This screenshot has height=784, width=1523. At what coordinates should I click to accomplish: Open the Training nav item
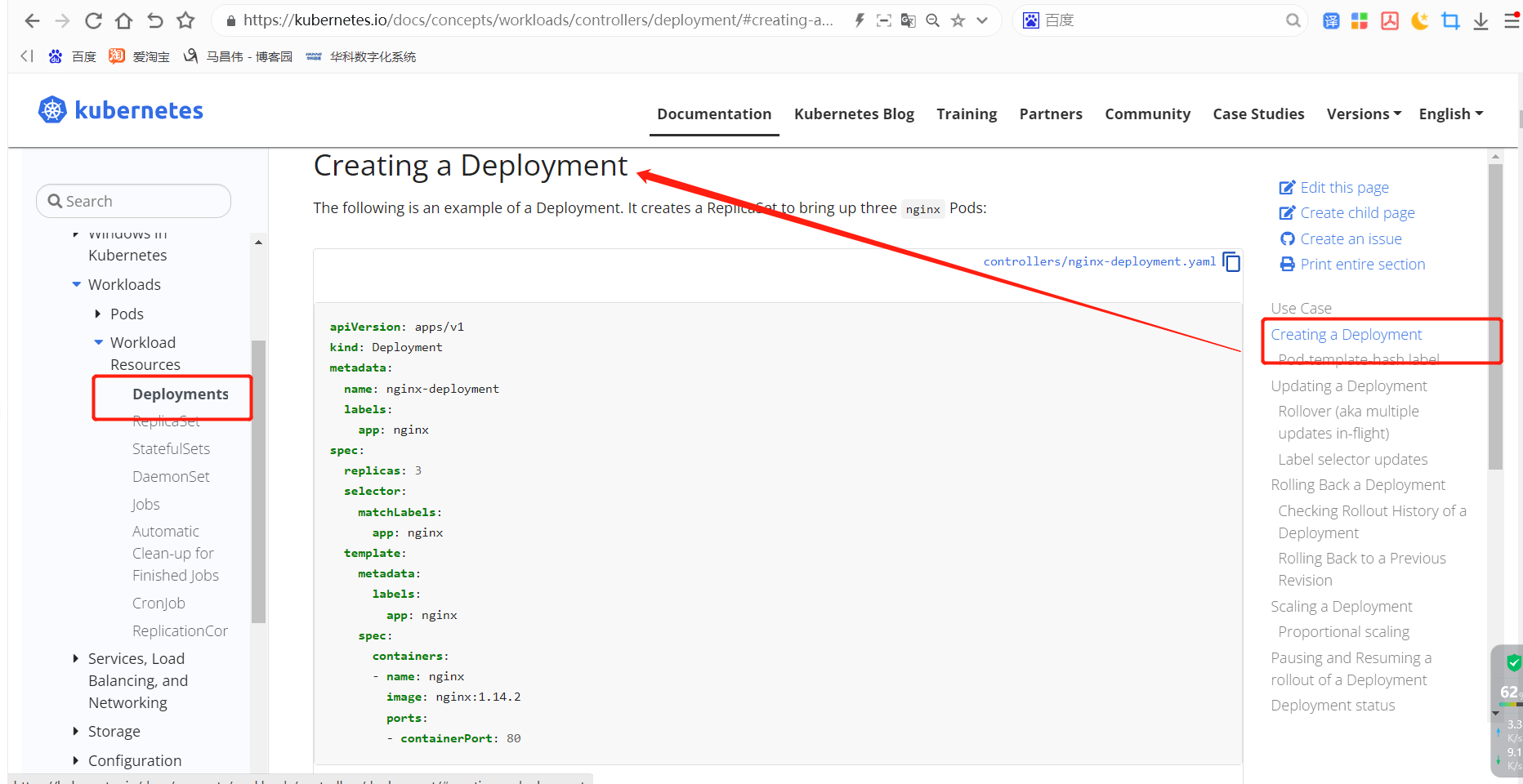pyautogui.click(x=967, y=114)
